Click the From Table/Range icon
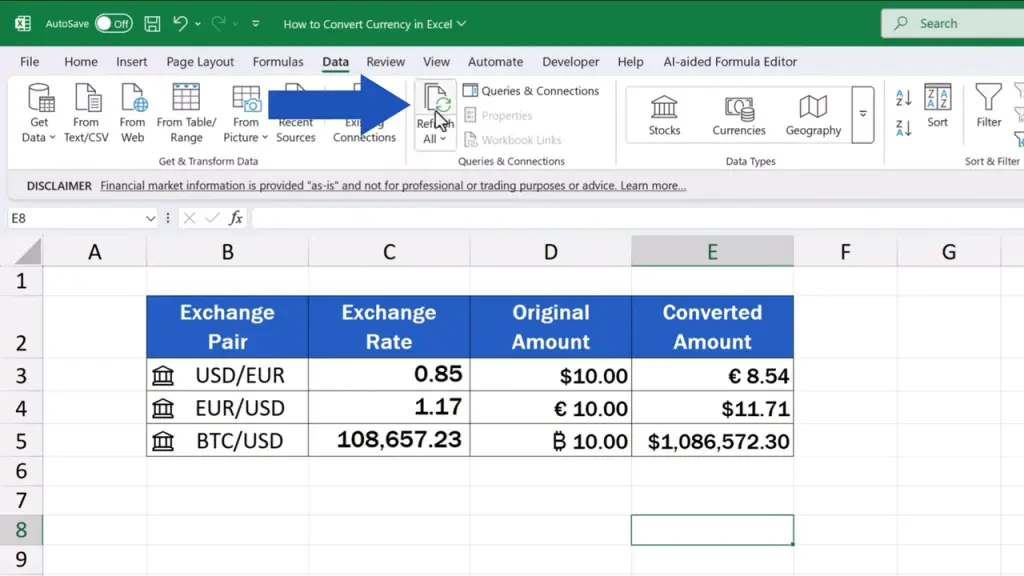This screenshot has width=1024, height=576. click(186, 112)
